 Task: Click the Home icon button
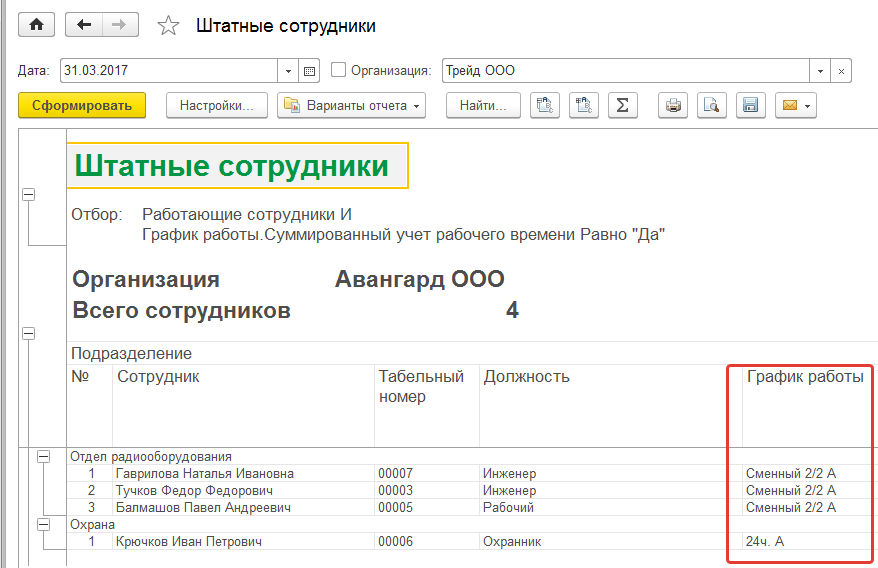click(x=36, y=26)
